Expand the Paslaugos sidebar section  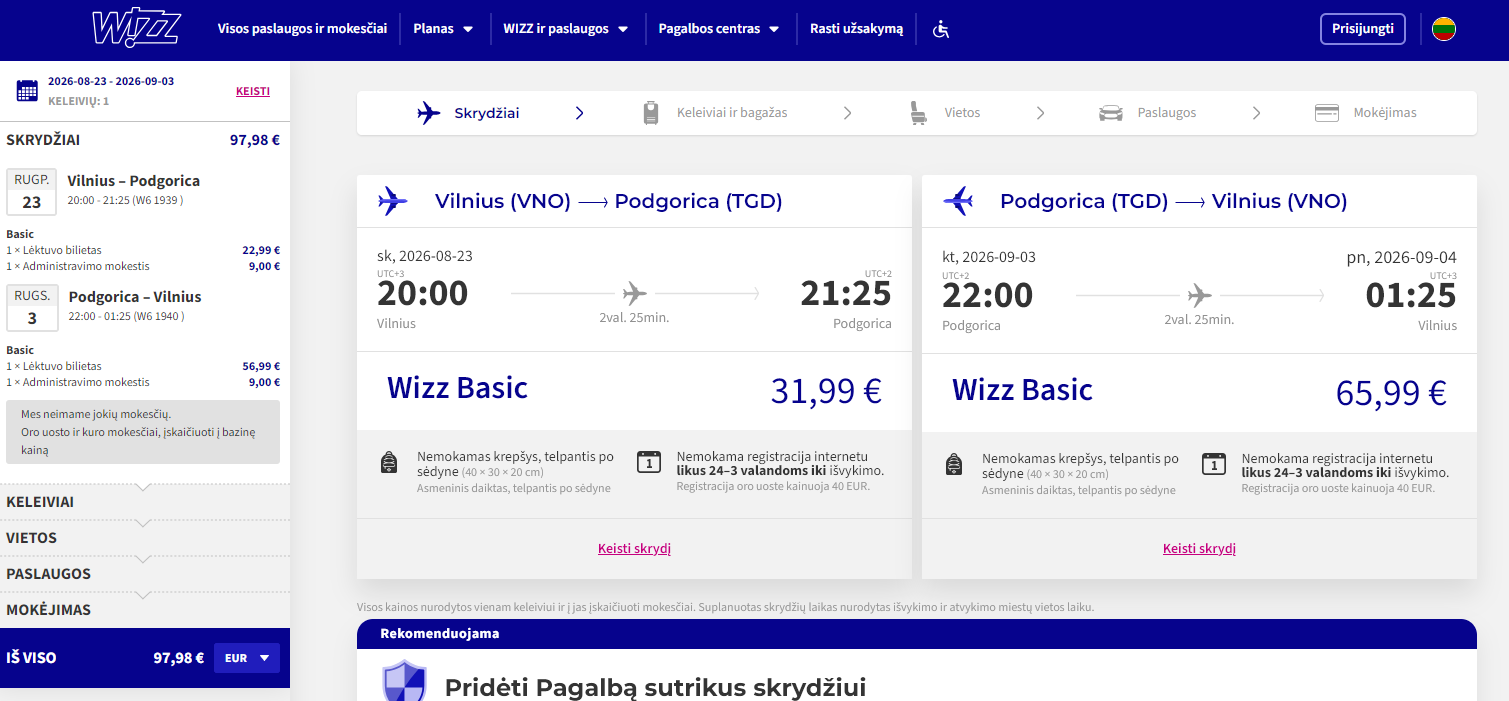pos(145,574)
